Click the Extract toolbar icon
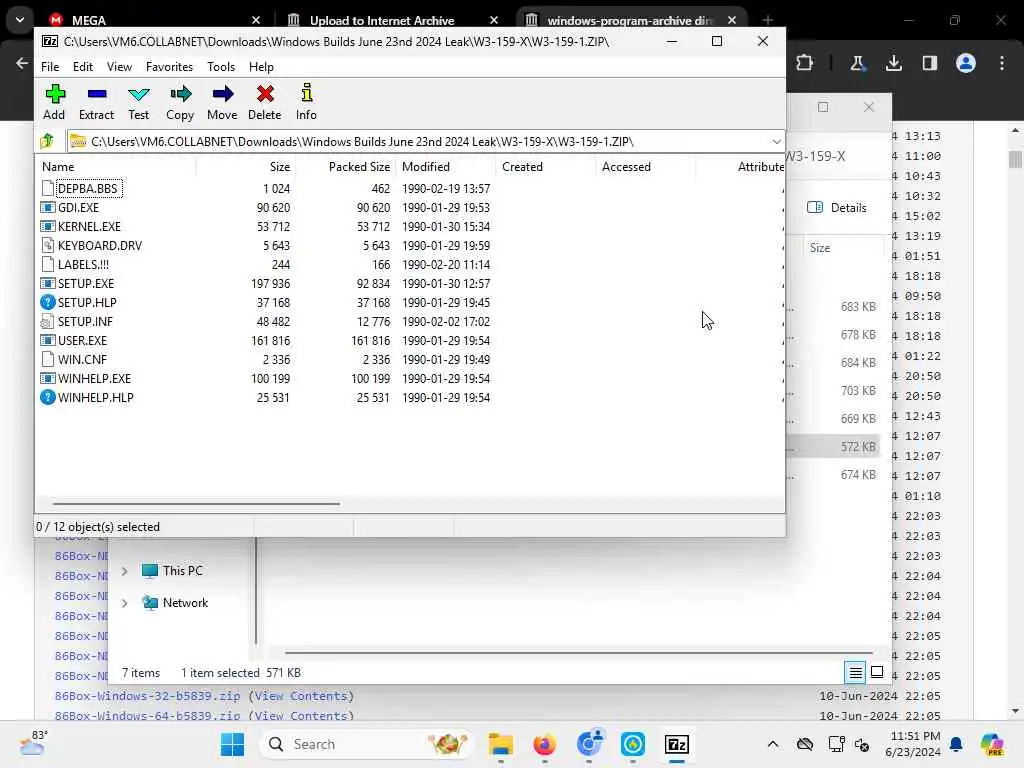Screen dimensions: 1024x768 (96, 102)
